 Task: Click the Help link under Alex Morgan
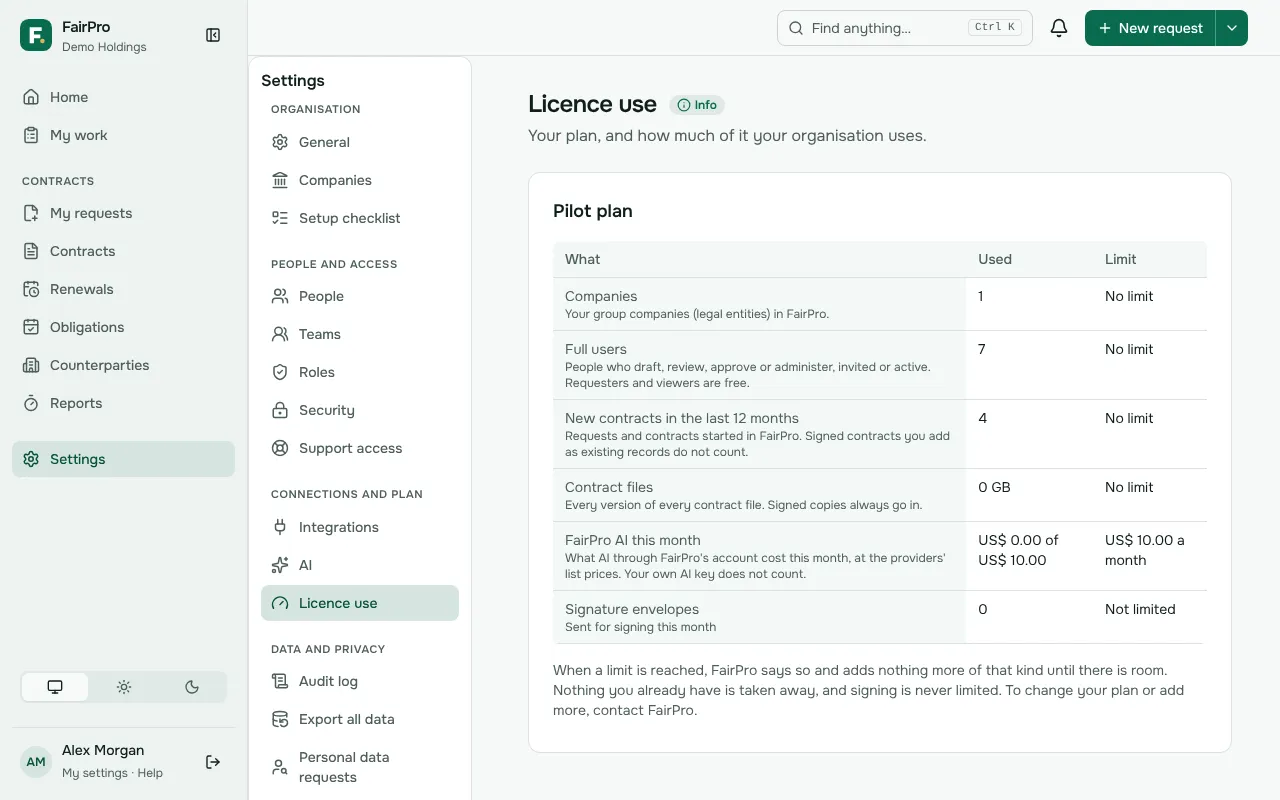tap(150, 773)
